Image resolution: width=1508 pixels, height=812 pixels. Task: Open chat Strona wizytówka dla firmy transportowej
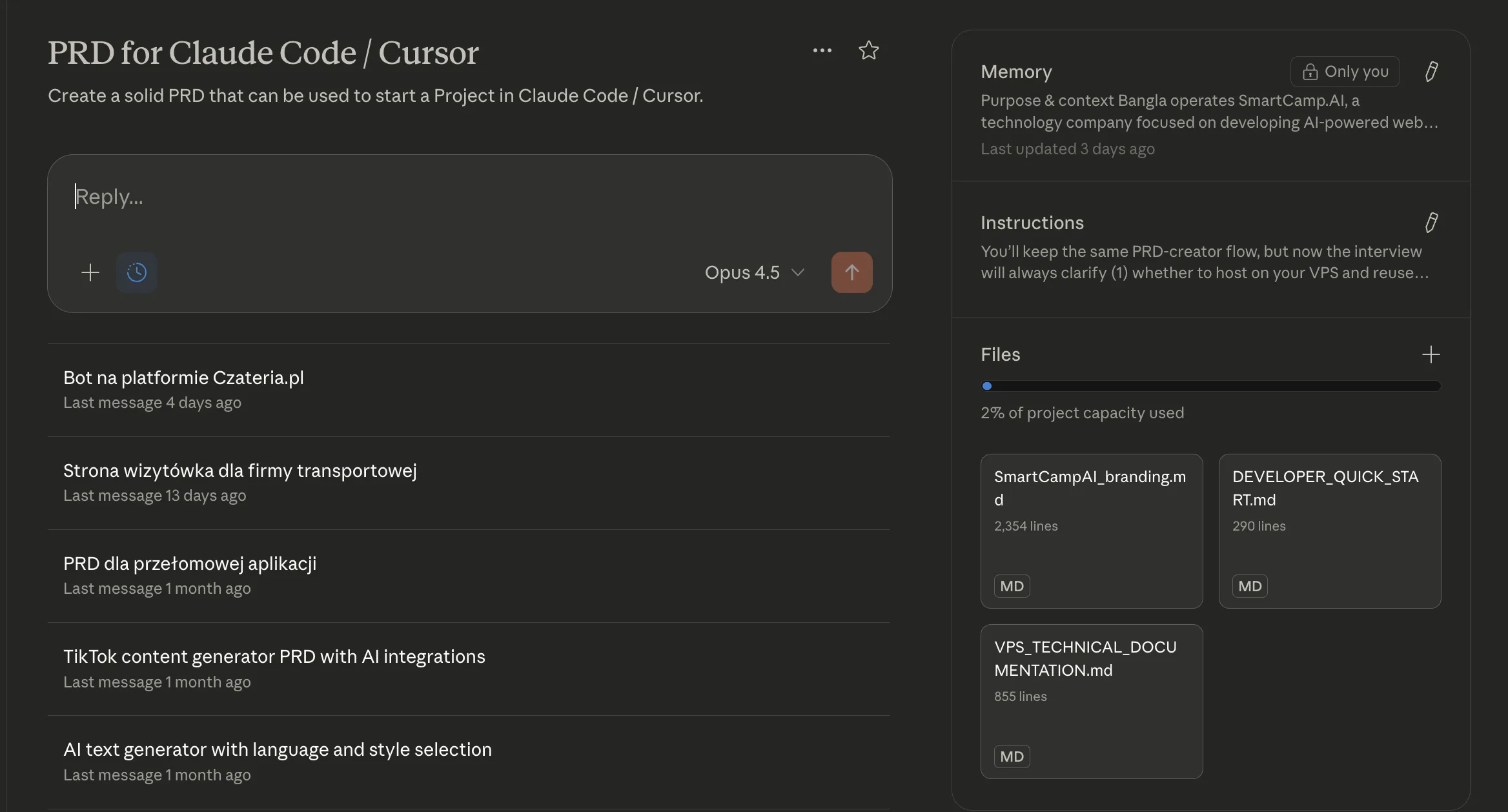[469, 483]
